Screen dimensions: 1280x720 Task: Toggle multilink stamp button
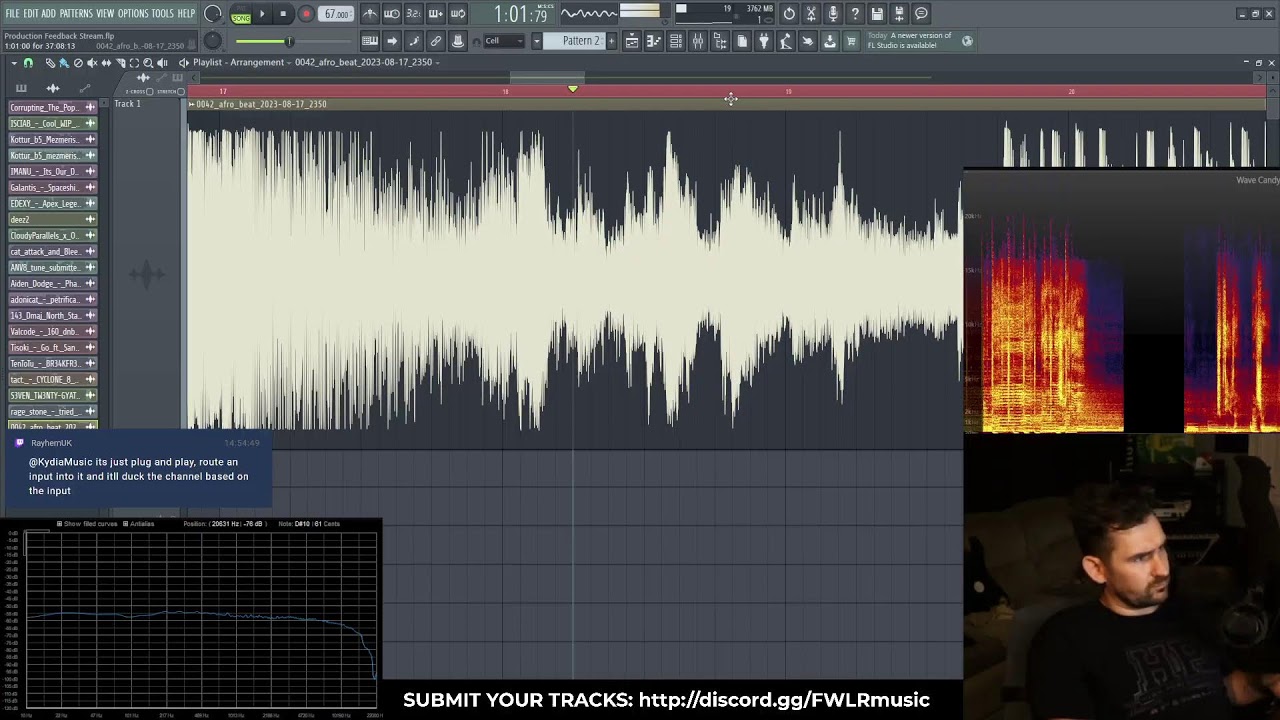[457, 41]
